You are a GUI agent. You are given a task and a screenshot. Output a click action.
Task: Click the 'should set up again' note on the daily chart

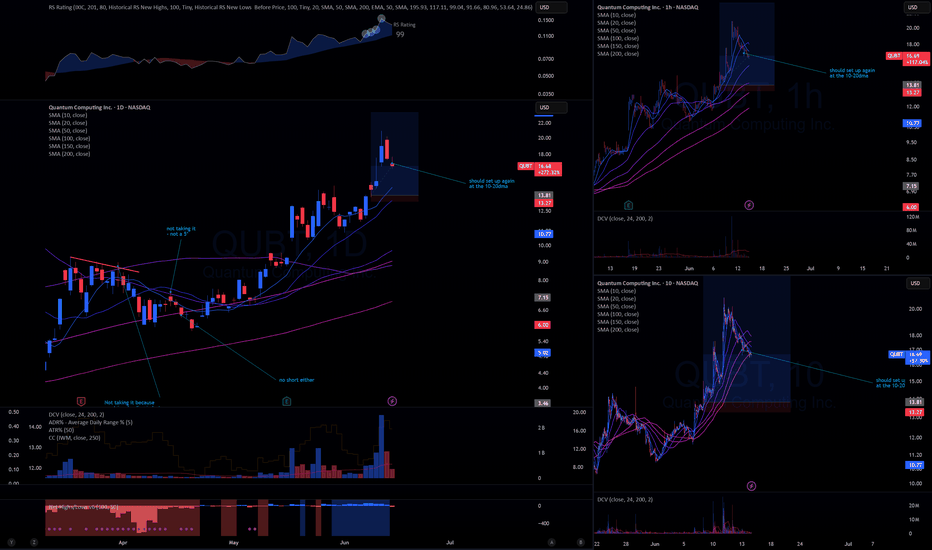tap(492, 184)
